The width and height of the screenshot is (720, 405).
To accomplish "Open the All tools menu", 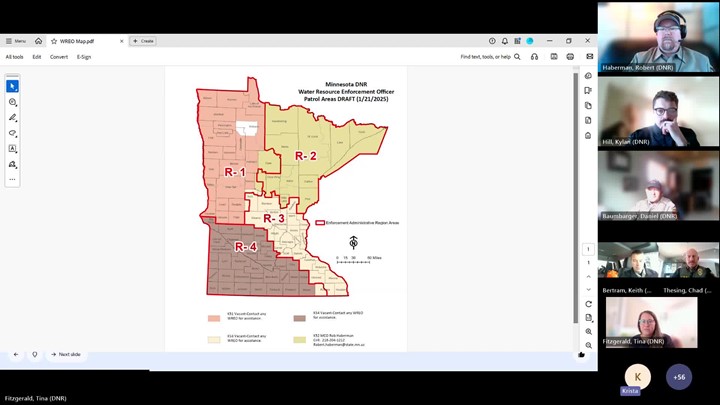I will (14, 57).
